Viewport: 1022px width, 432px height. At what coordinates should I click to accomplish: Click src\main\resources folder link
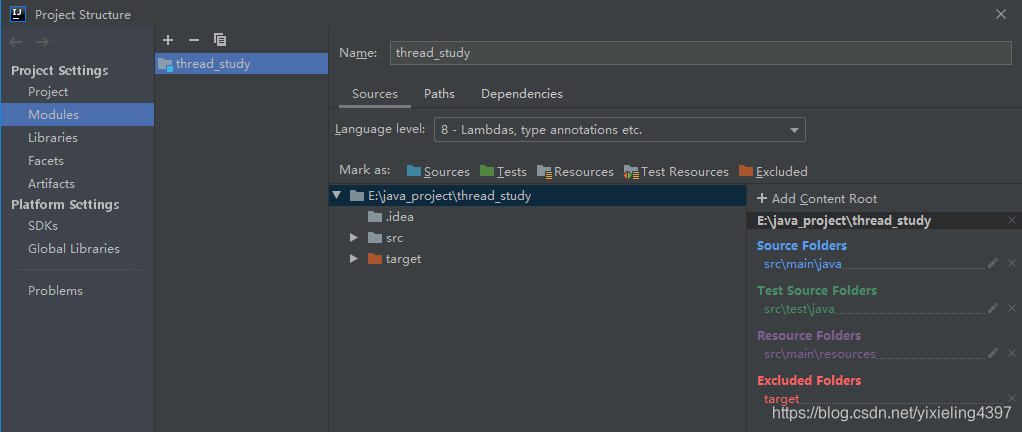820,354
